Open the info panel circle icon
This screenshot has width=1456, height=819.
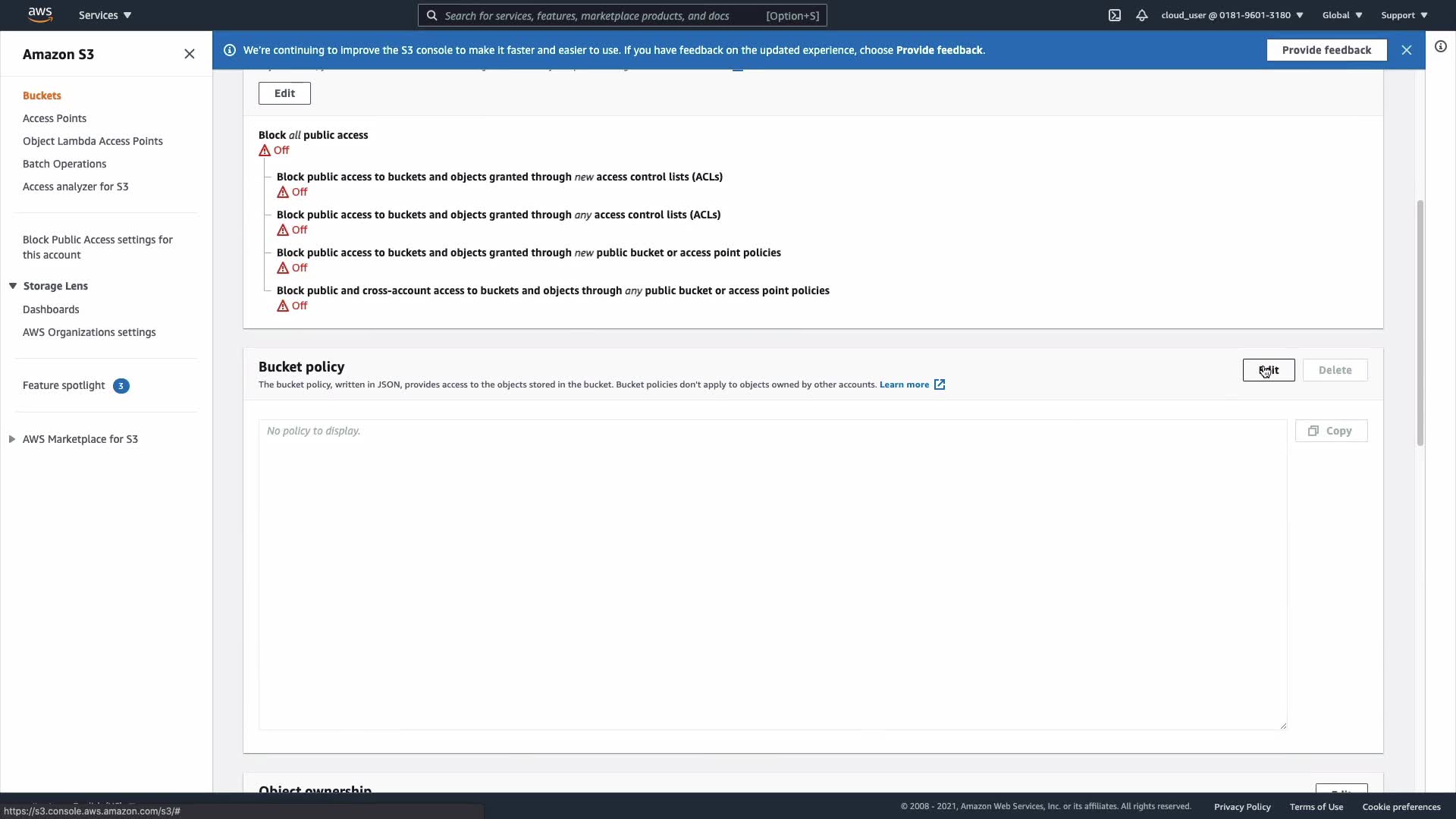coord(1440,47)
